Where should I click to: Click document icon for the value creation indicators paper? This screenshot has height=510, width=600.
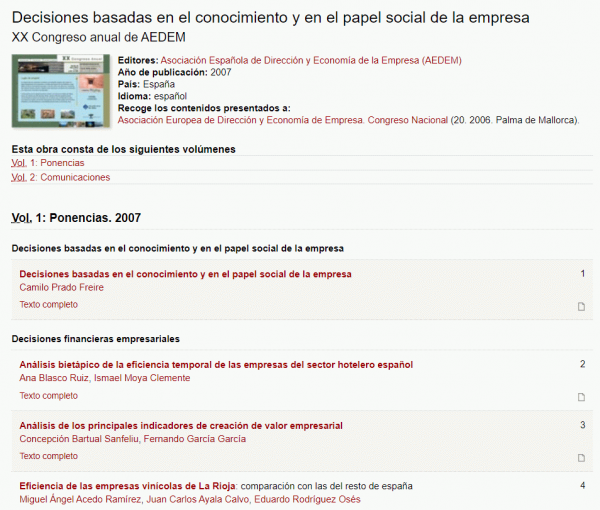[581, 457]
